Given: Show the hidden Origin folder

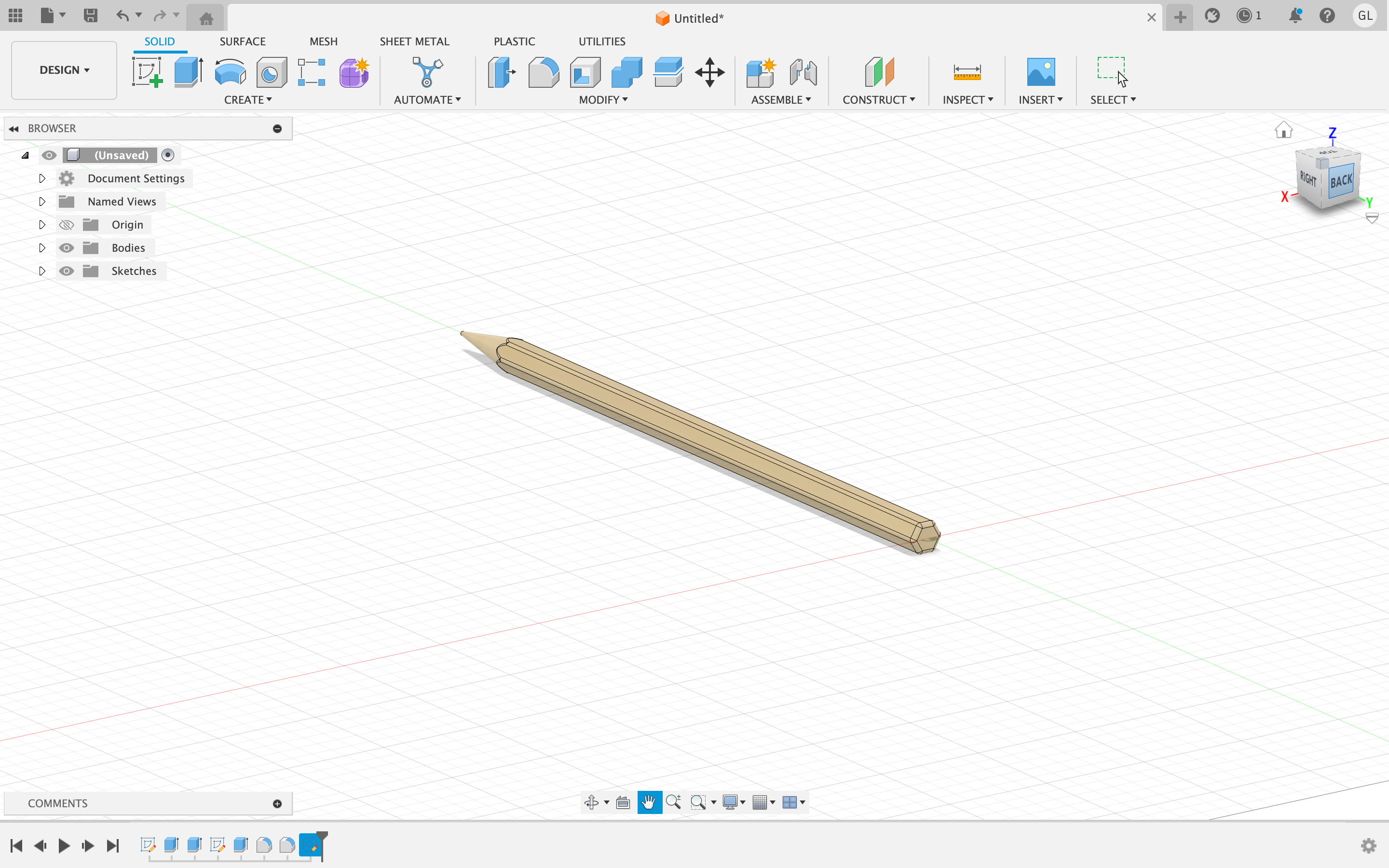Looking at the screenshot, I should click(67, 225).
